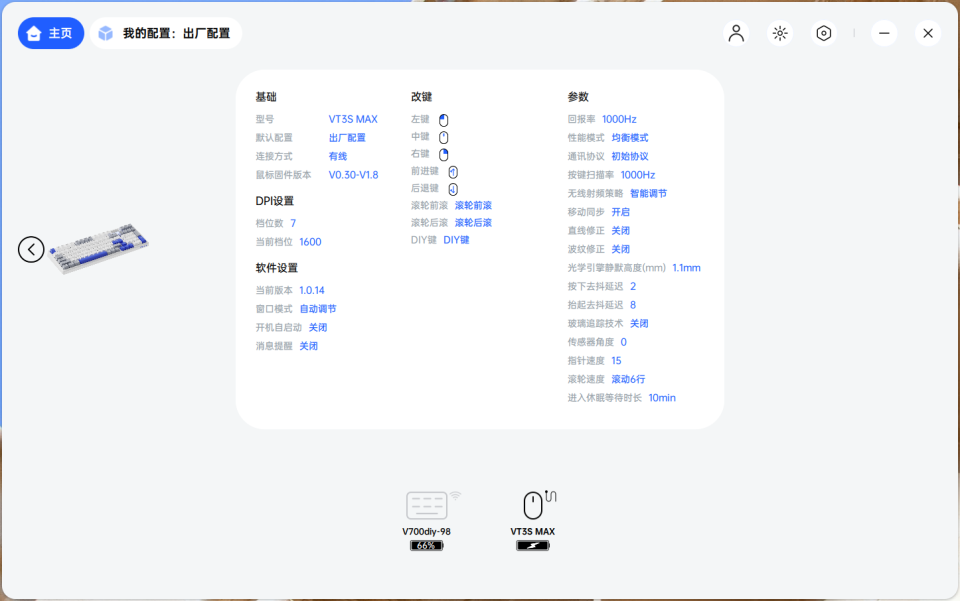This screenshot has width=960, height=601.
Task: Select the V700diy-98 keyboard device icon
Action: pos(427,505)
